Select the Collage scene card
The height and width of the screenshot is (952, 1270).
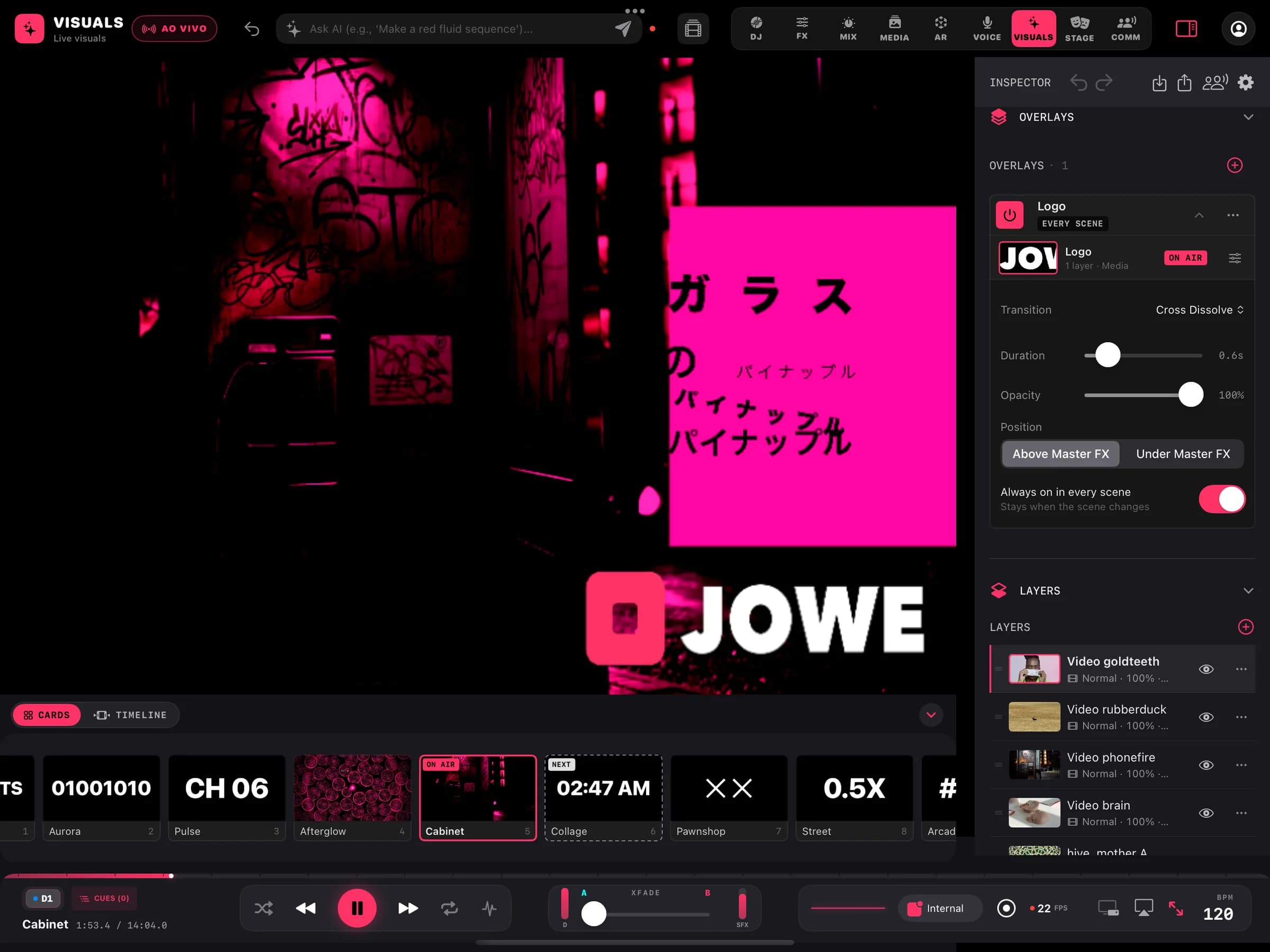(603, 798)
